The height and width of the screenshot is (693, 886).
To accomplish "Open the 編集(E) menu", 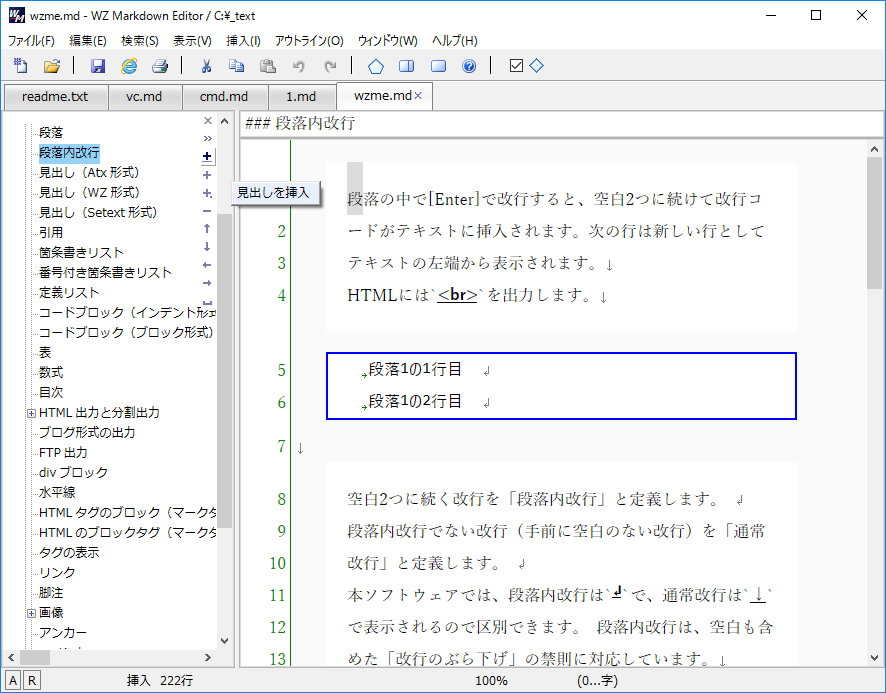I will (x=88, y=41).
